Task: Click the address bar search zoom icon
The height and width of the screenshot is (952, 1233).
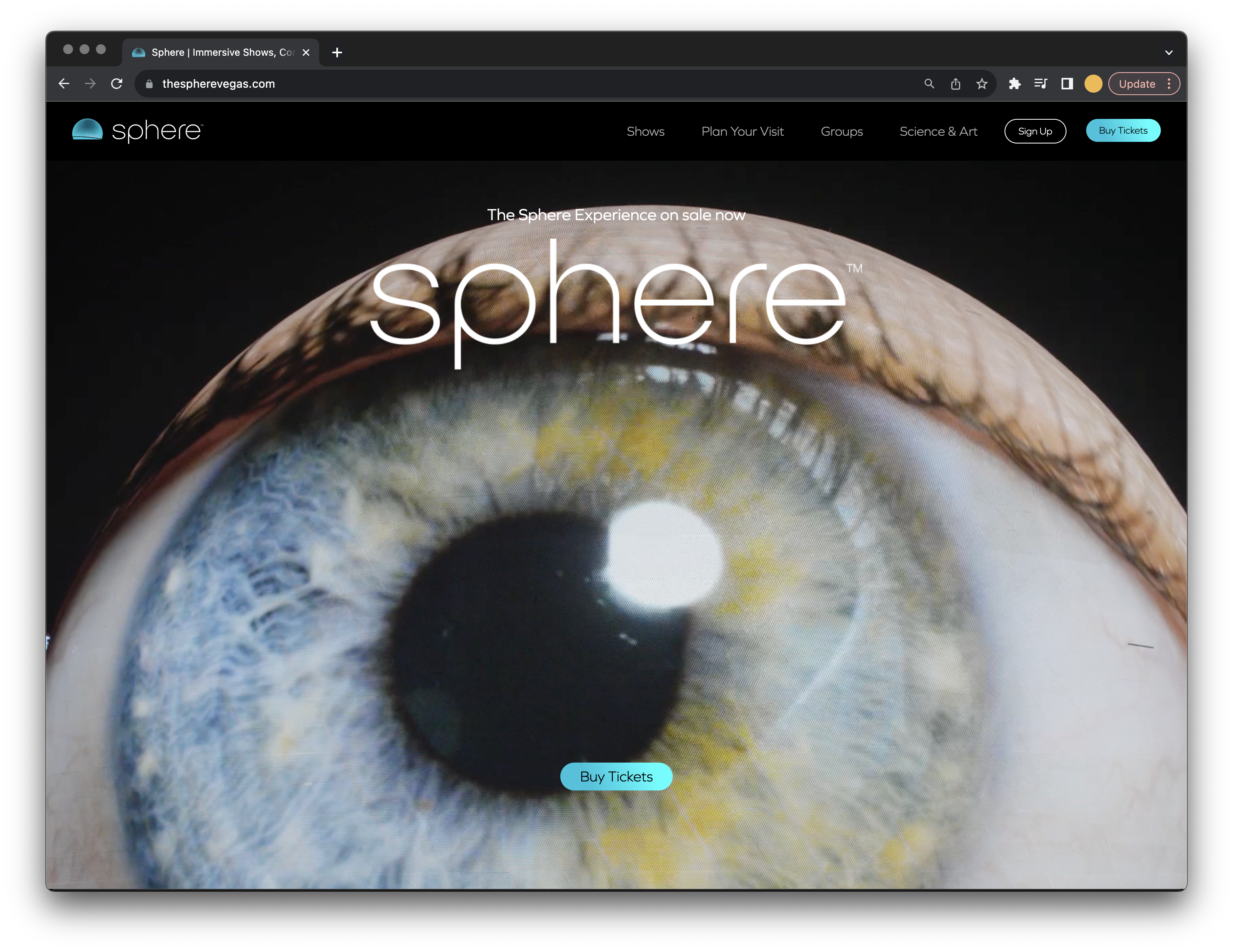Action: click(x=929, y=84)
